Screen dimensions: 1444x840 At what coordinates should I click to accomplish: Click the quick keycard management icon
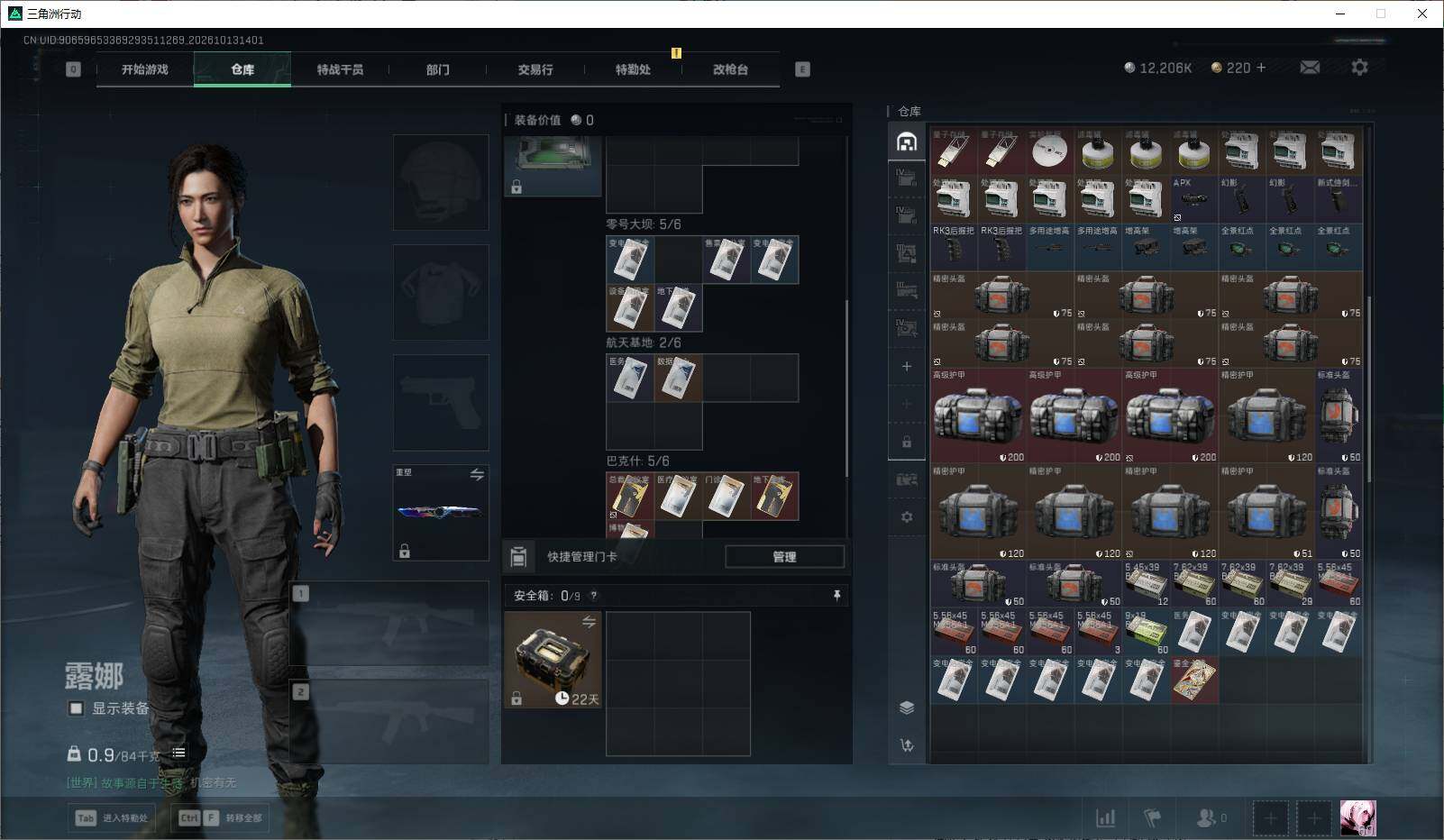coord(519,557)
